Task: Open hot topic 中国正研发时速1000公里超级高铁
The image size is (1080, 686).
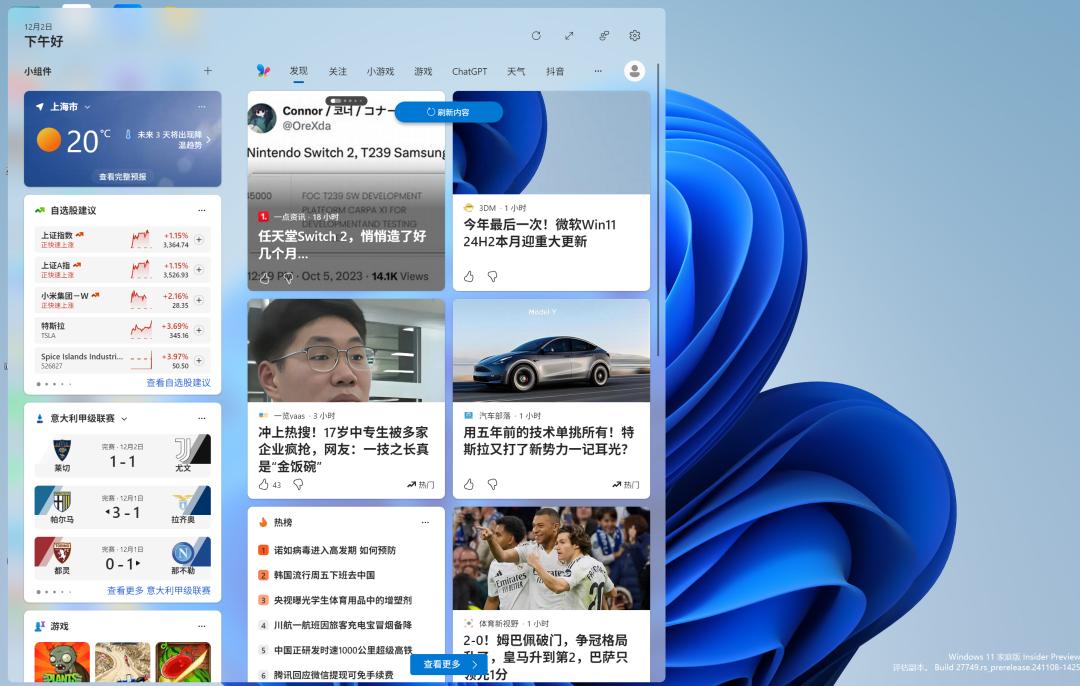Action: pyautogui.click(x=342, y=650)
